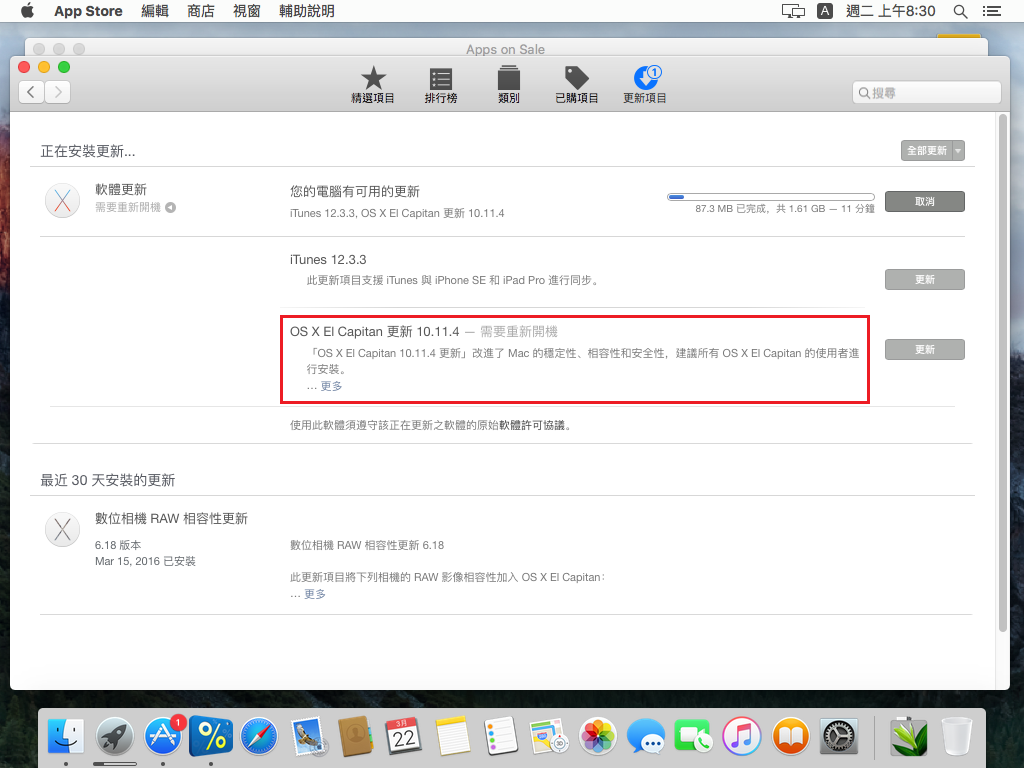
Task: Click the download progress bar
Action: (x=771, y=197)
